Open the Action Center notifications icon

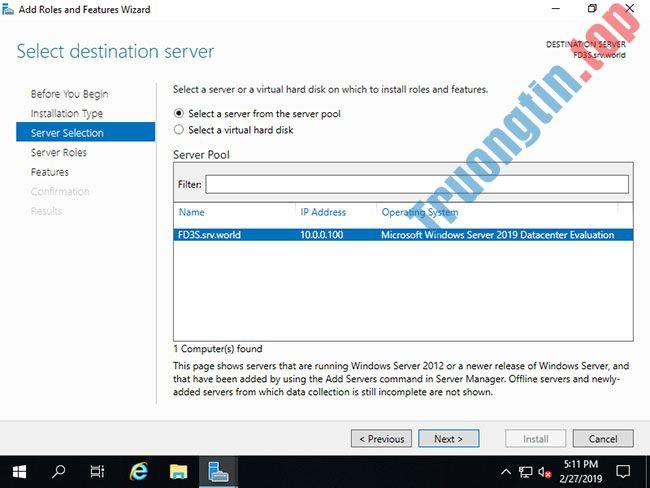tap(623, 472)
